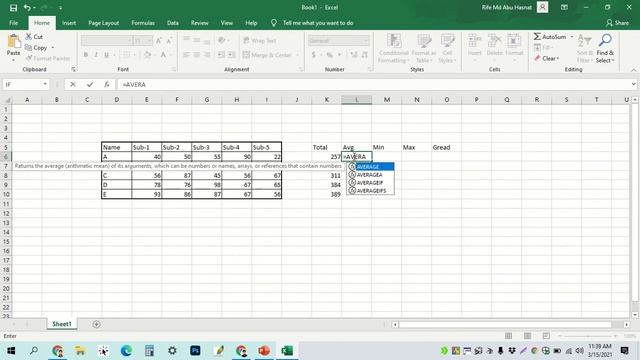Click row 6 header
640x360 pixels.
coord(6,157)
